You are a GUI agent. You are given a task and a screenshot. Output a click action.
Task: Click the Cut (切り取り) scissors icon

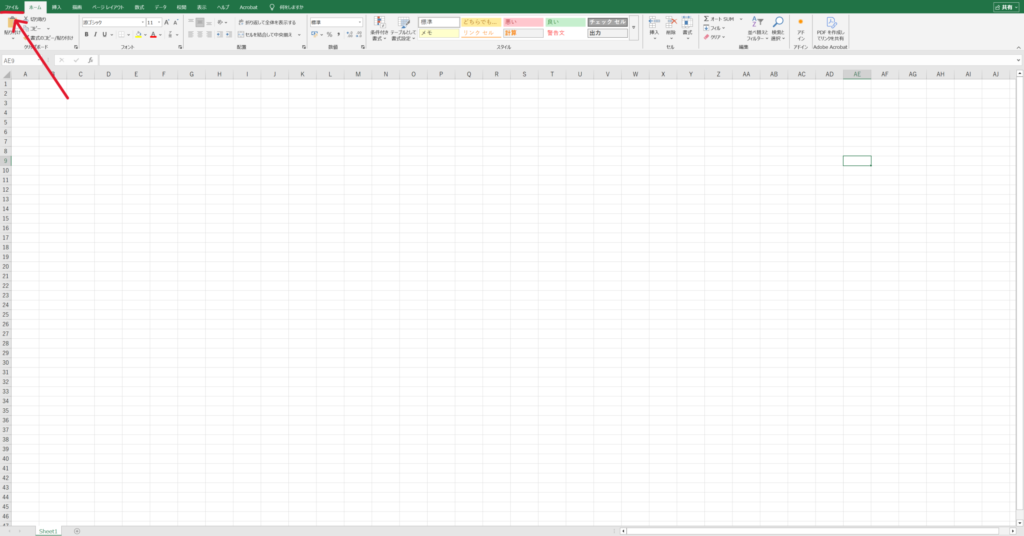(x=27, y=19)
